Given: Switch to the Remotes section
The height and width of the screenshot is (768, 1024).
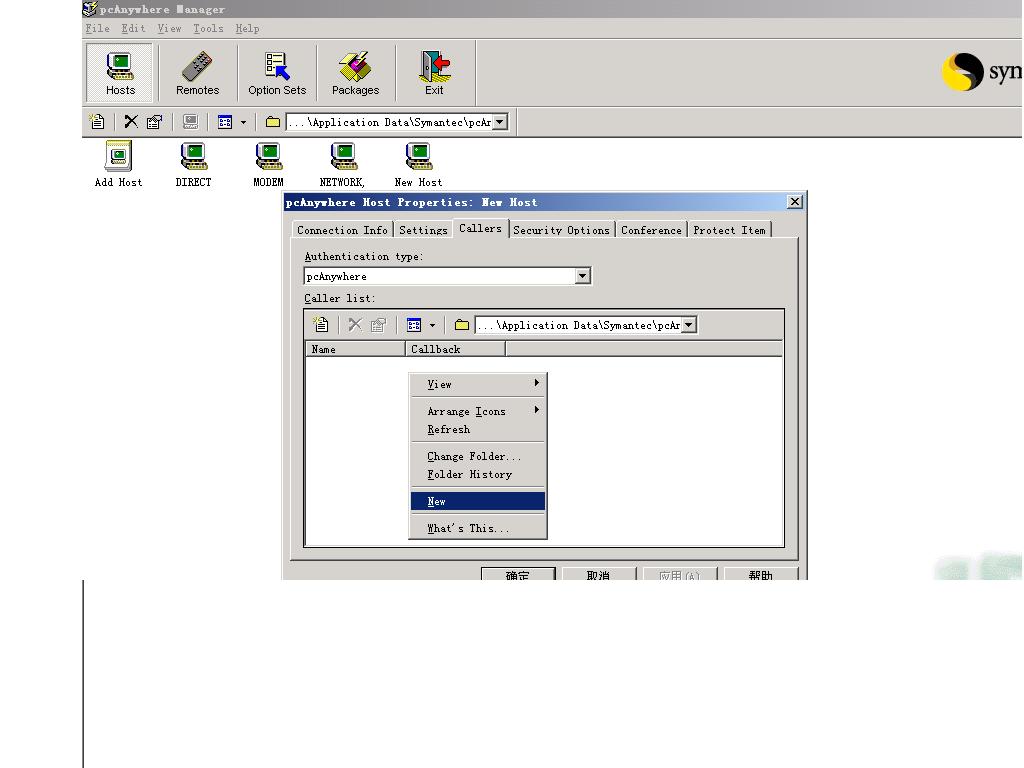Looking at the screenshot, I should point(197,73).
